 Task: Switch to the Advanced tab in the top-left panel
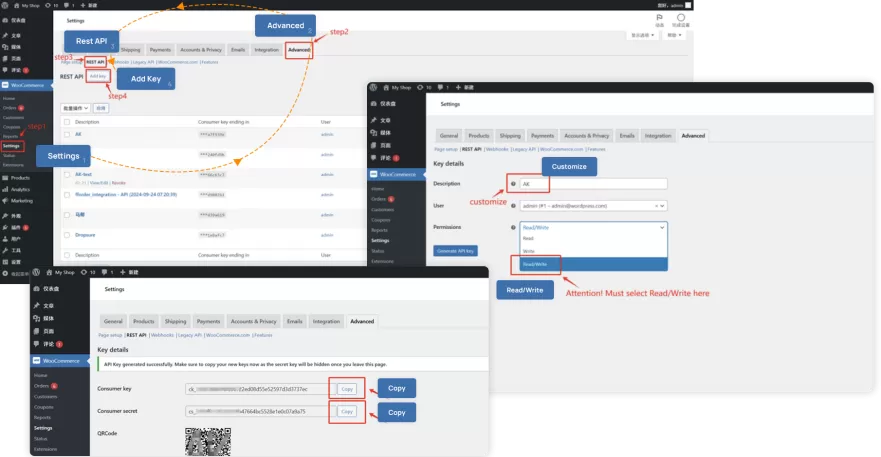click(298, 49)
